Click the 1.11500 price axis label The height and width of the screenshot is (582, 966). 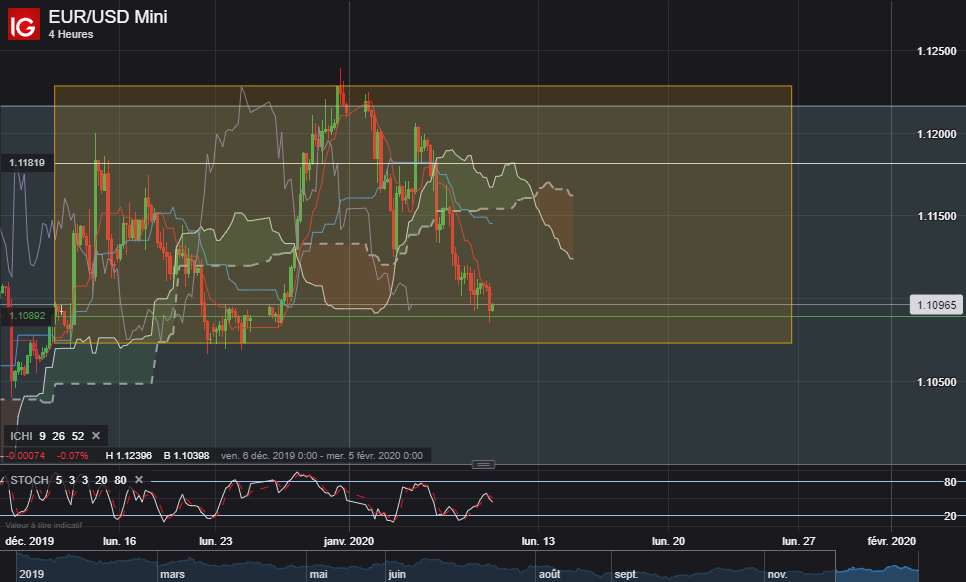coord(936,216)
